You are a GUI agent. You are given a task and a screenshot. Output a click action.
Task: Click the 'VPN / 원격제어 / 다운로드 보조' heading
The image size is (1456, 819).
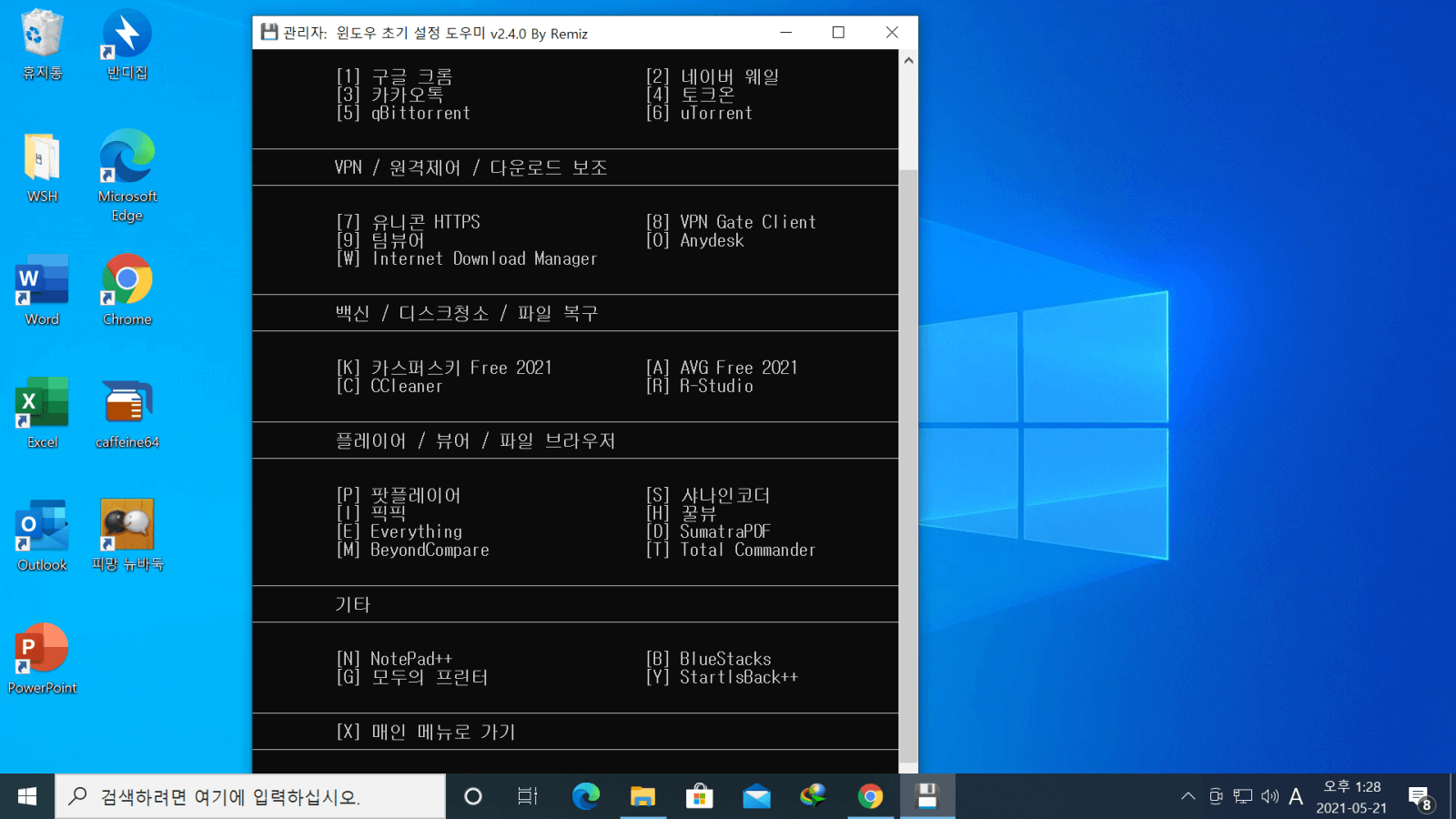[x=470, y=167]
